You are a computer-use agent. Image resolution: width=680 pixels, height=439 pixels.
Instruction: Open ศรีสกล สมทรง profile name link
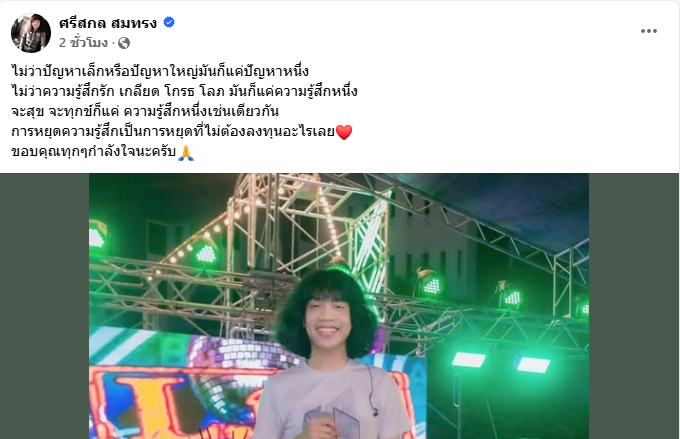[x=108, y=23]
